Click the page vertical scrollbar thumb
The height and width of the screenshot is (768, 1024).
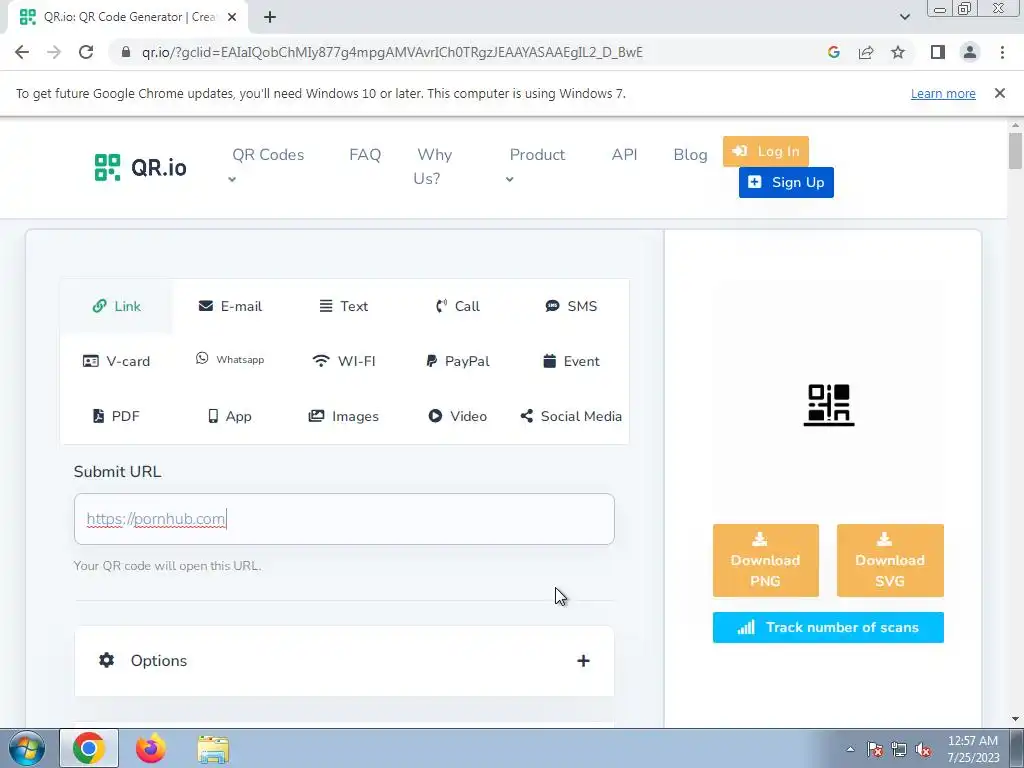tap(1015, 151)
